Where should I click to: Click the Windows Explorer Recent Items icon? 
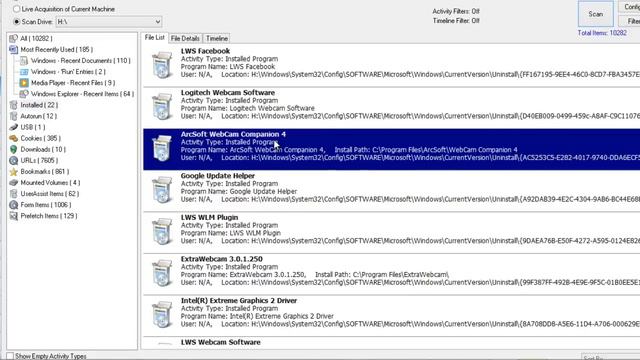point(24,94)
